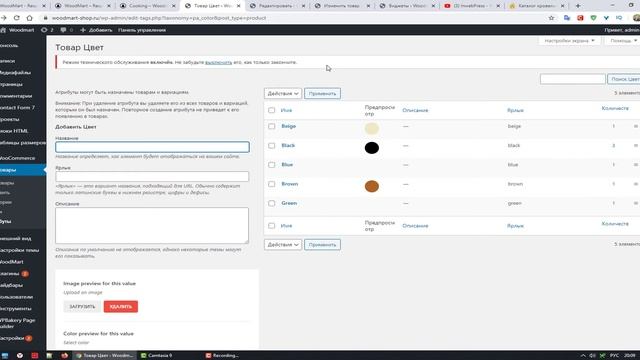Toggle select-all checkbox in table footer
The image size is (640, 360).
(271, 226)
